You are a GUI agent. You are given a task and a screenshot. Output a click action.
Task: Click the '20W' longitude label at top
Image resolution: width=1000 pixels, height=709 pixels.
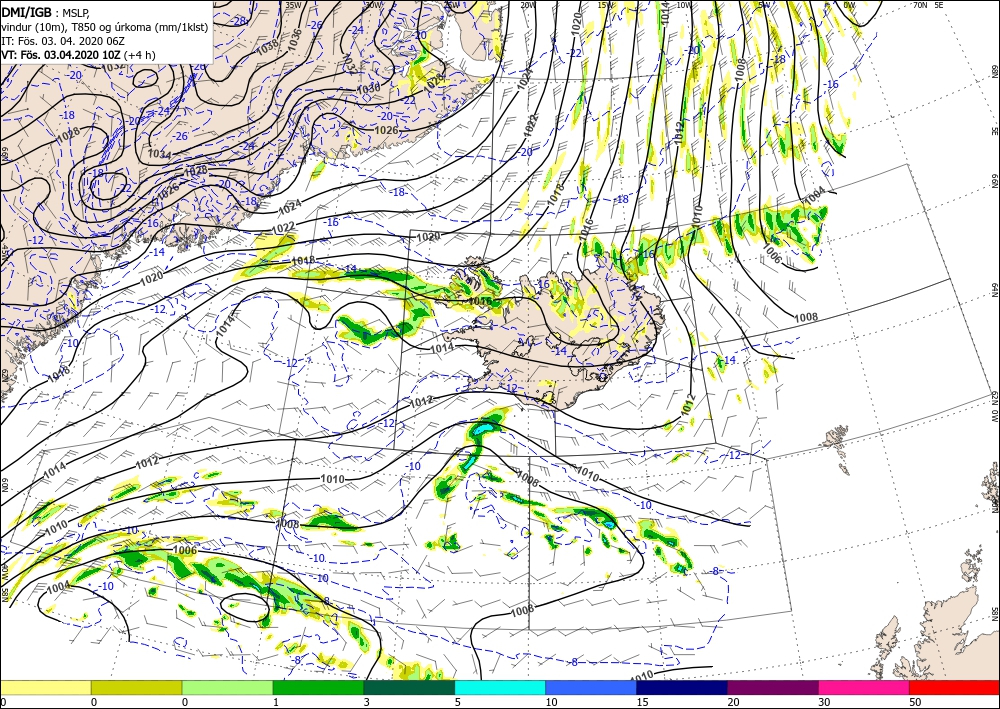tap(527, 5)
